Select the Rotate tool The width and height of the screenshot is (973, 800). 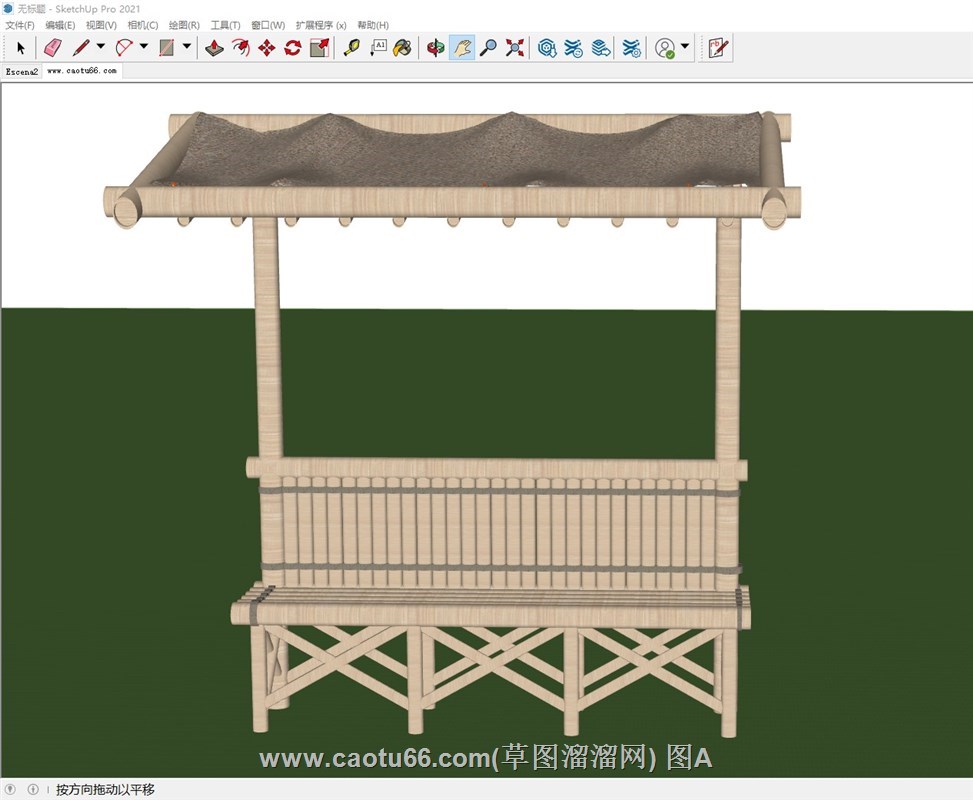292,47
